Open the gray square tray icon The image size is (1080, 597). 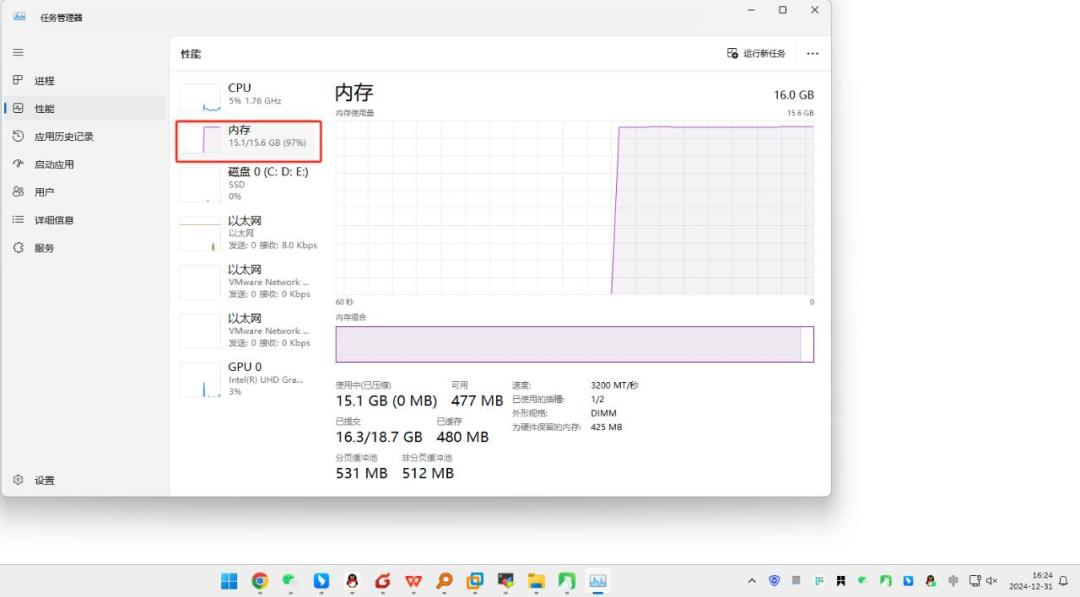(796, 581)
